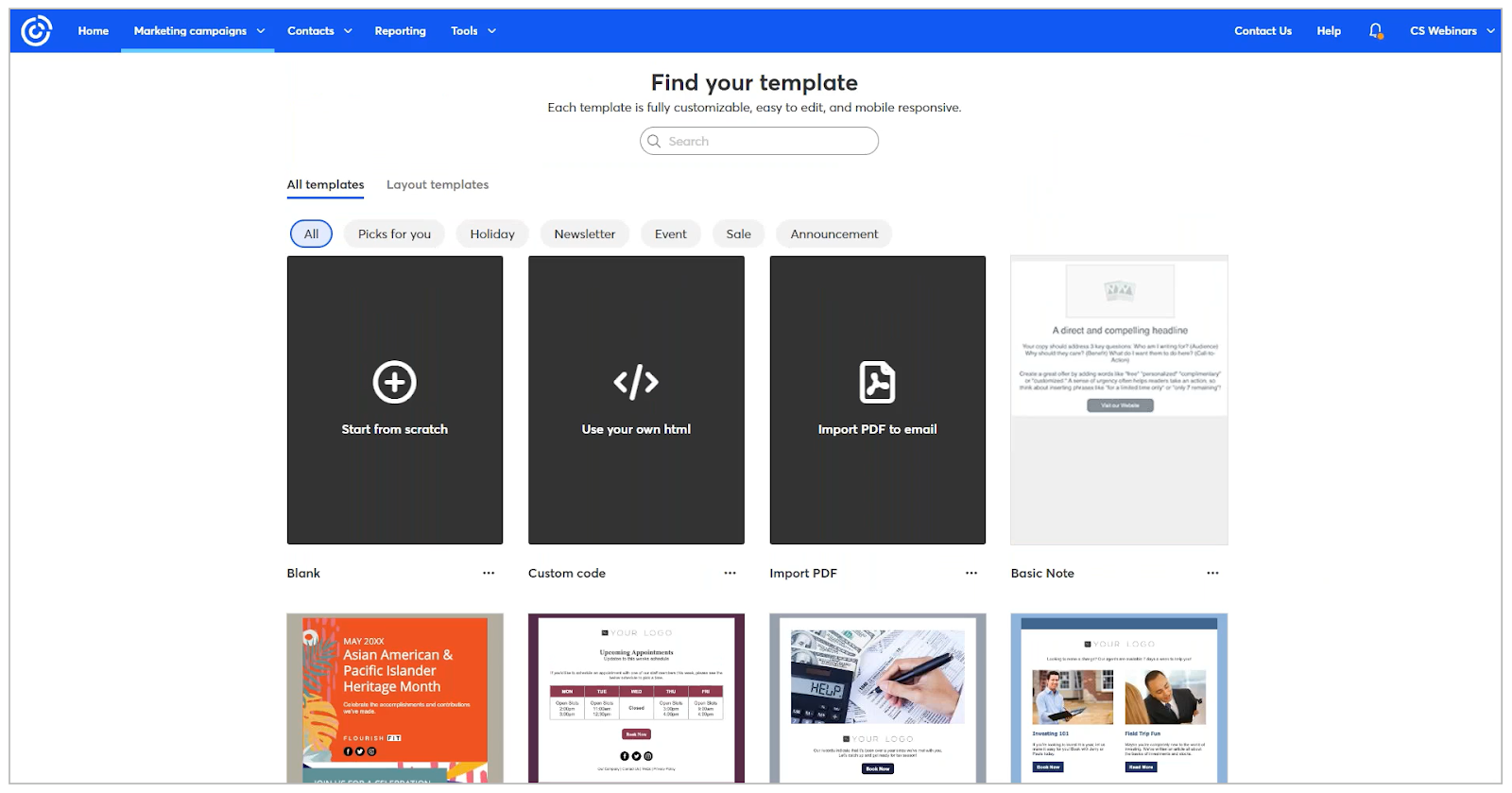Expand the Marketing campaigns dropdown arrow
The height and width of the screenshot is (793, 1512).
(x=261, y=31)
